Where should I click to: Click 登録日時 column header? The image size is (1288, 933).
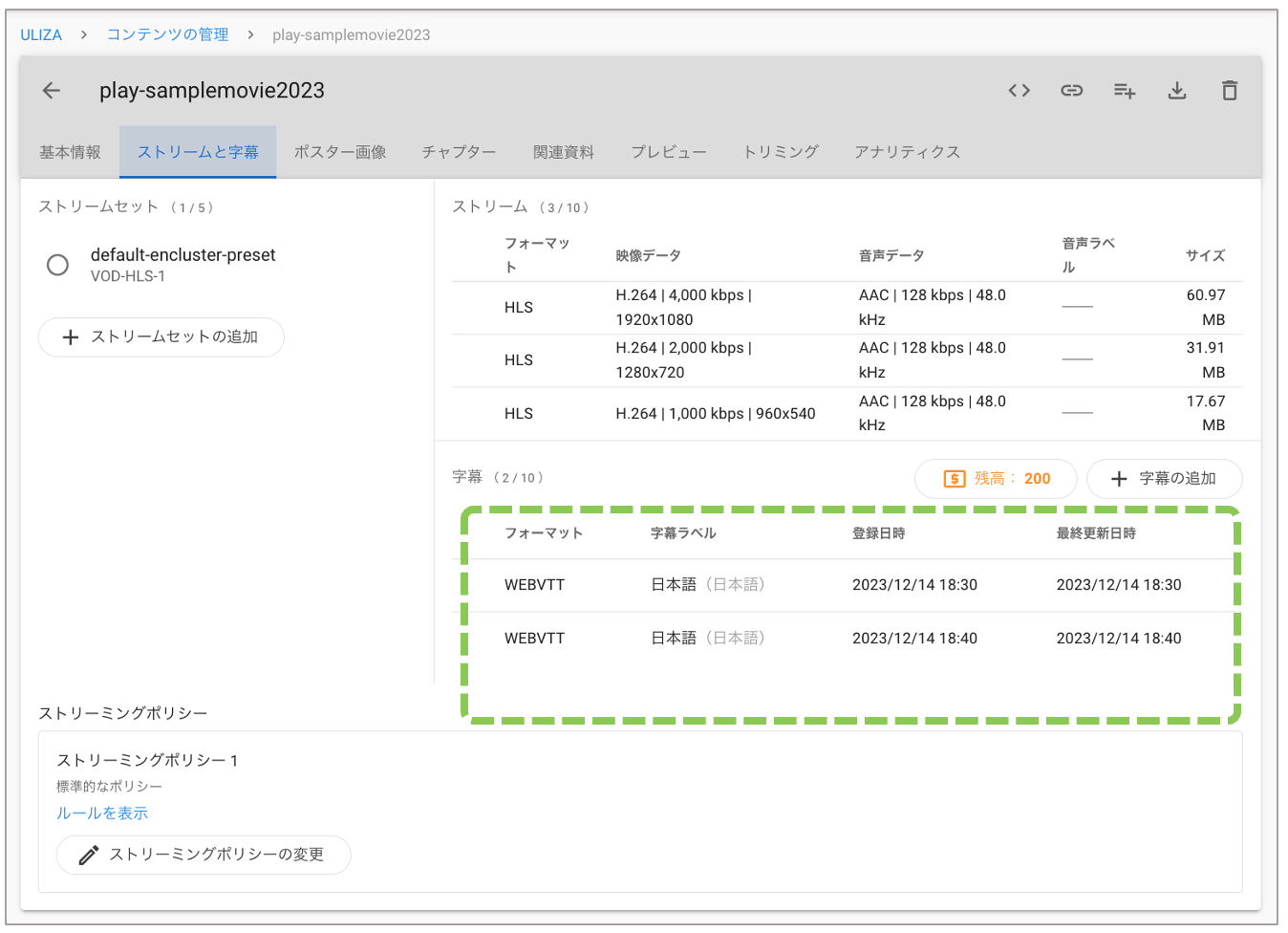(879, 533)
